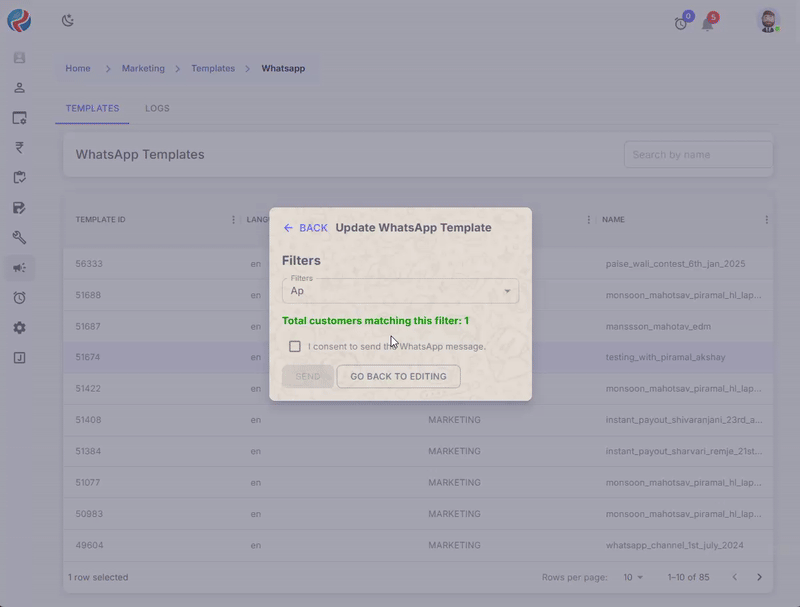Switch to the Logs tab
Screen dimensions: 800x607
click(x=157, y=108)
